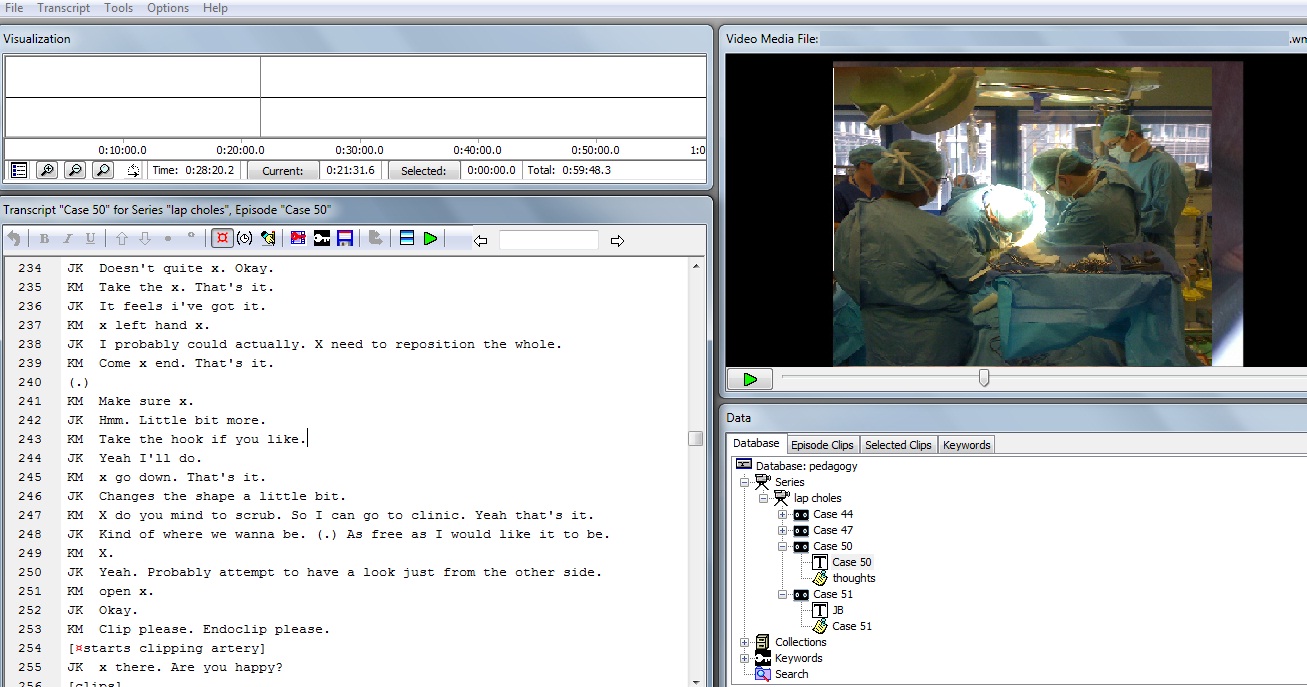Click the clock time code icon
1307x687 pixels.
[244, 239]
